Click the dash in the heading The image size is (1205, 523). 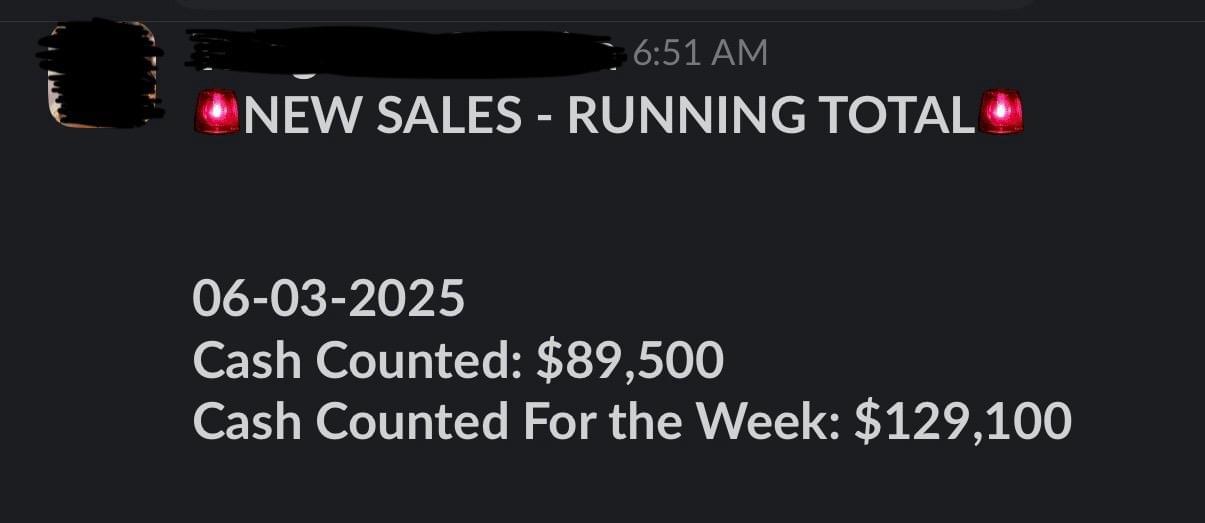click(x=544, y=117)
